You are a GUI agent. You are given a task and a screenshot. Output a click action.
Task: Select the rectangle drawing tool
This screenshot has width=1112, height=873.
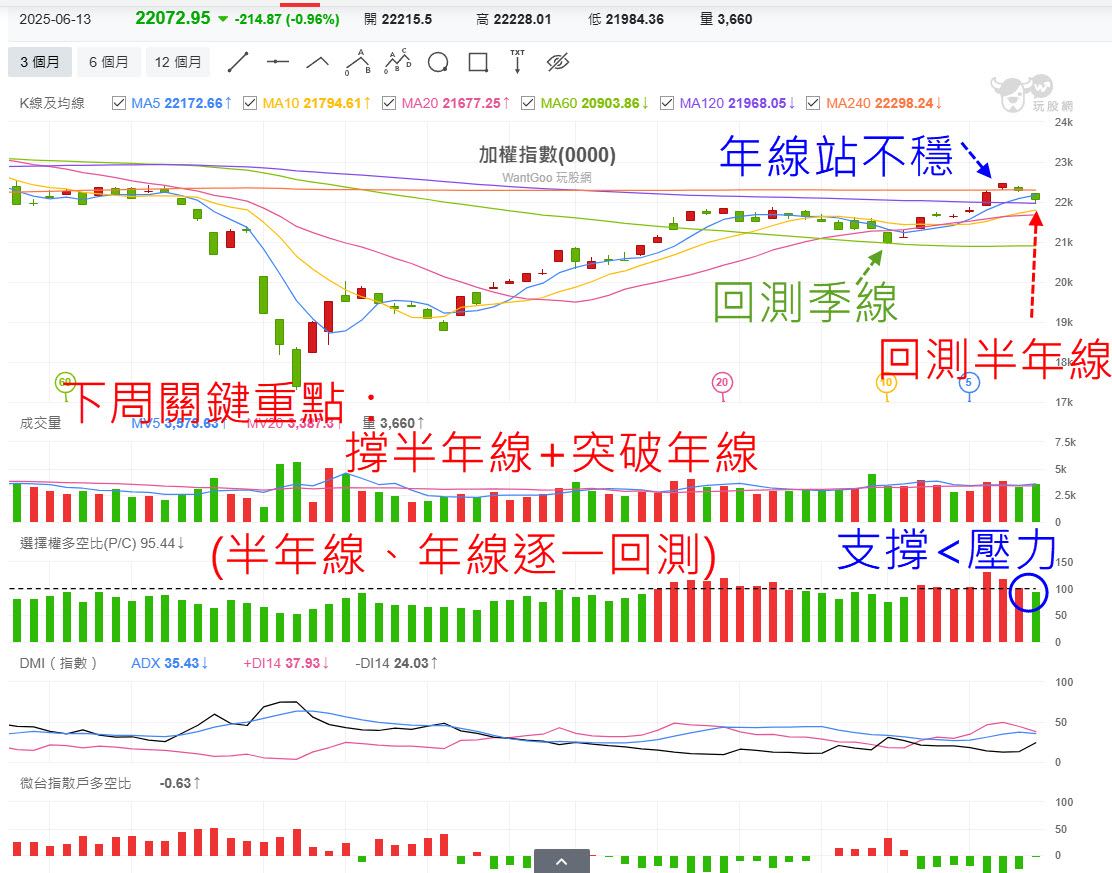(x=477, y=62)
